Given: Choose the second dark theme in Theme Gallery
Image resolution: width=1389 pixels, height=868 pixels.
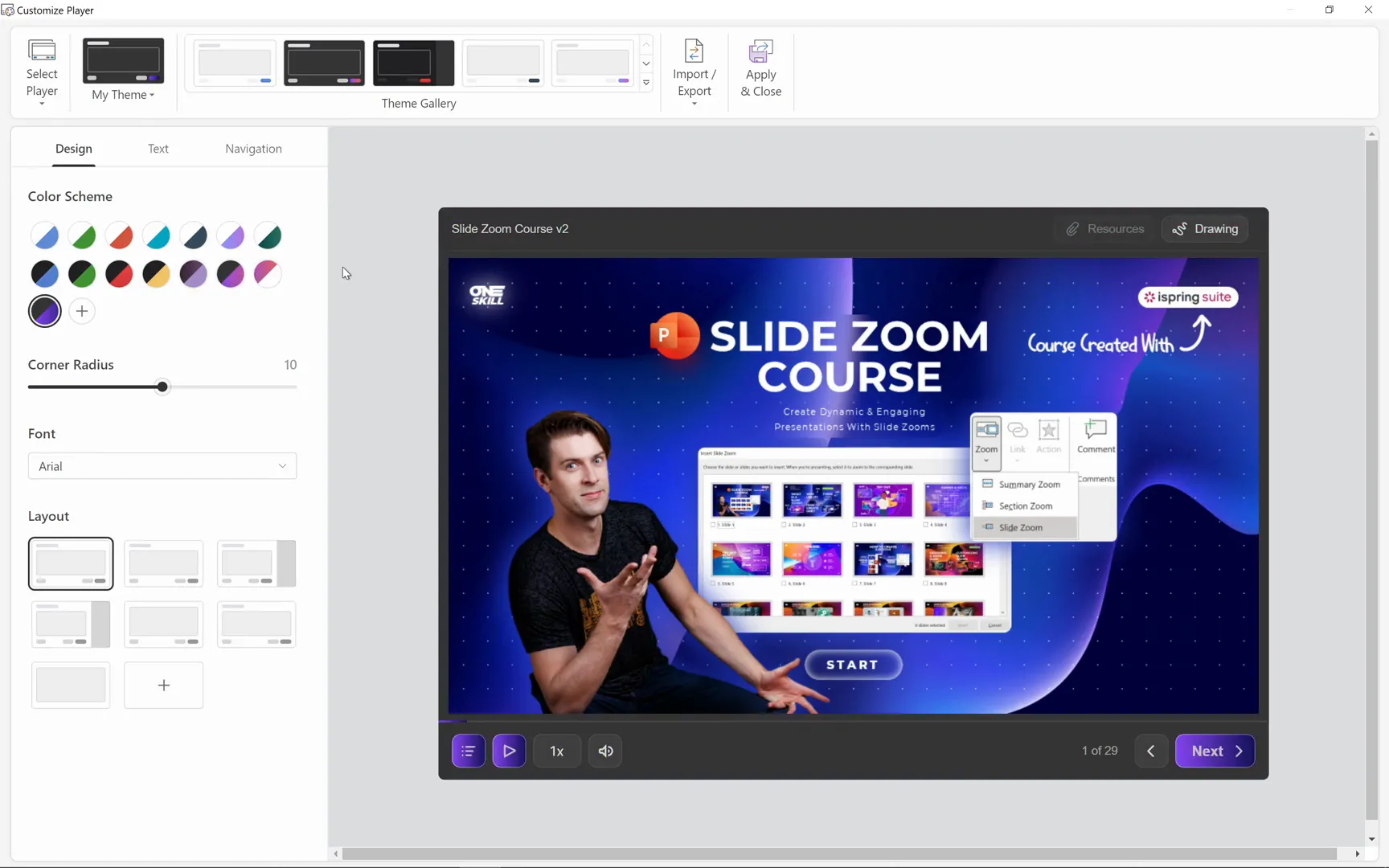Looking at the screenshot, I should (x=324, y=63).
